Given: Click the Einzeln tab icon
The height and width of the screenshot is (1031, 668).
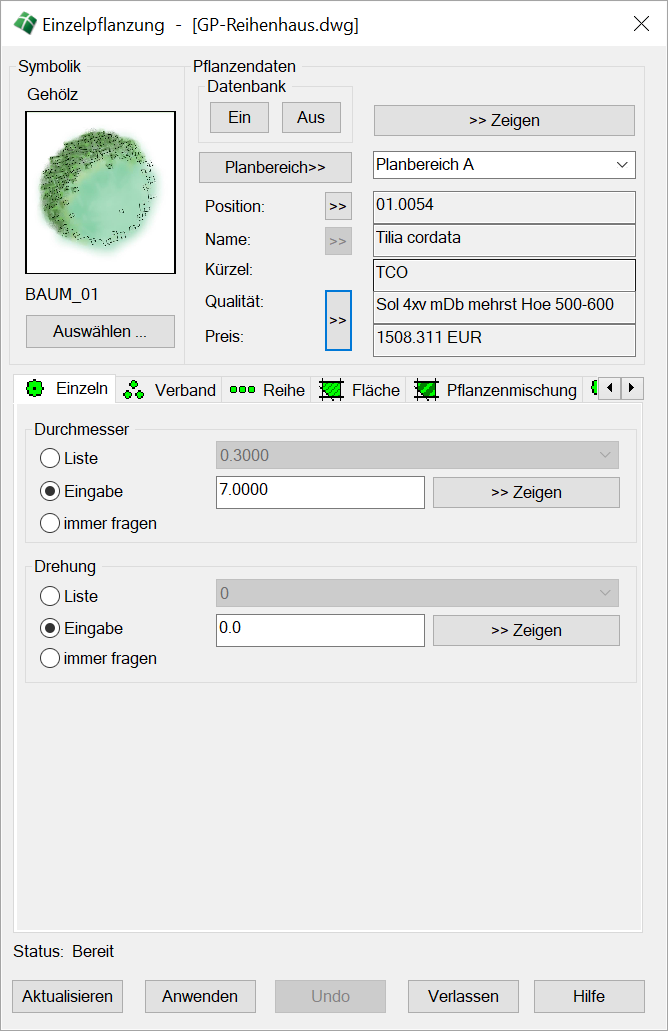Looking at the screenshot, I should tap(35, 389).
